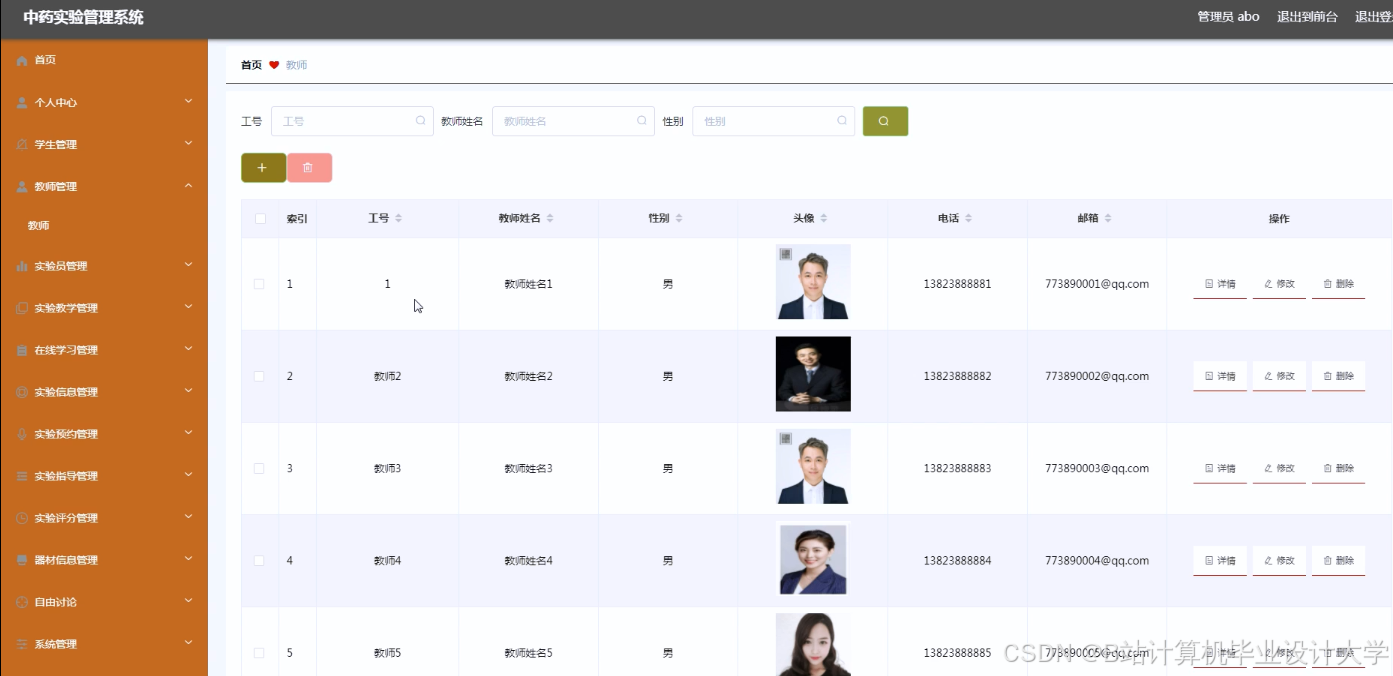This screenshot has width=1393, height=676.
Task: Expand the 实验教学管理 menu chevron
Action: click(x=188, y=307)
